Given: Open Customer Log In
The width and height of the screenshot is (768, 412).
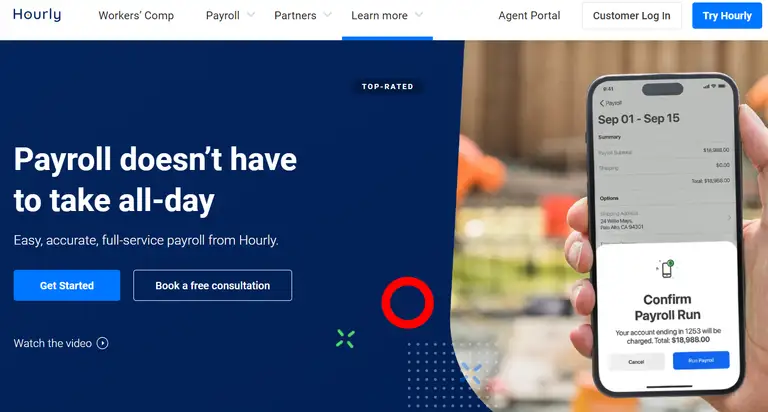Looking at the screenshot, I should coord(631,16).
